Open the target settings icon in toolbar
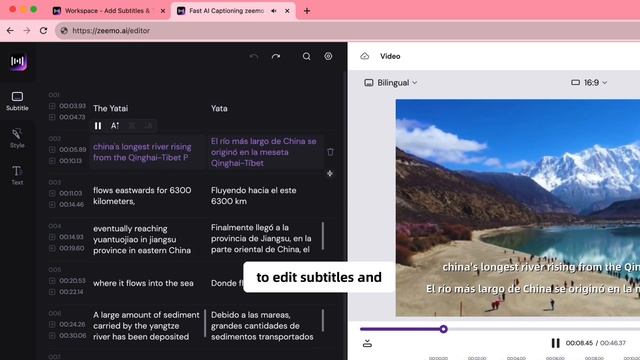The image size is (640, 360). point(328,56)
